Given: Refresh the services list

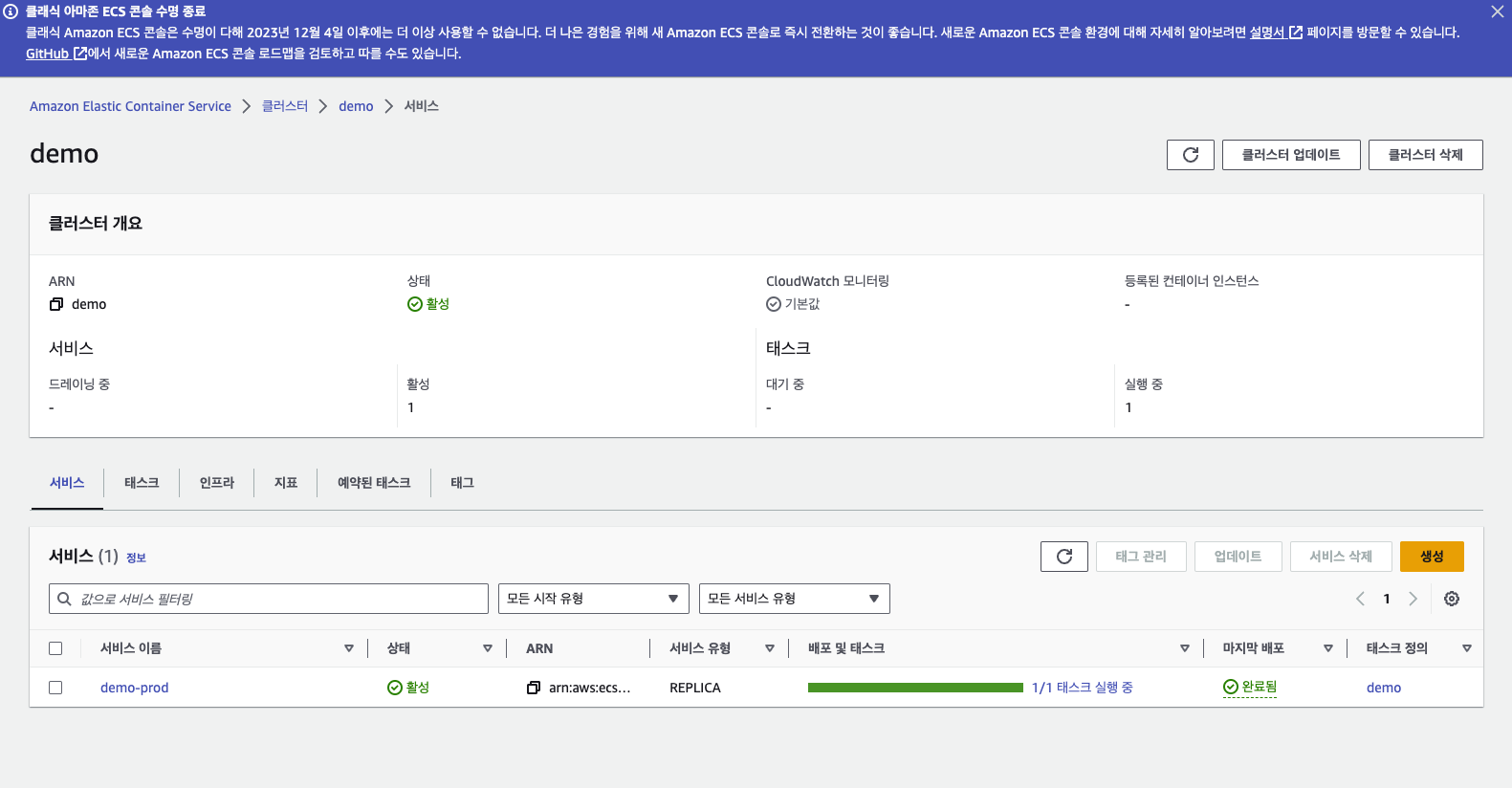Looking at the screenshot, I should coord(1064,557).
